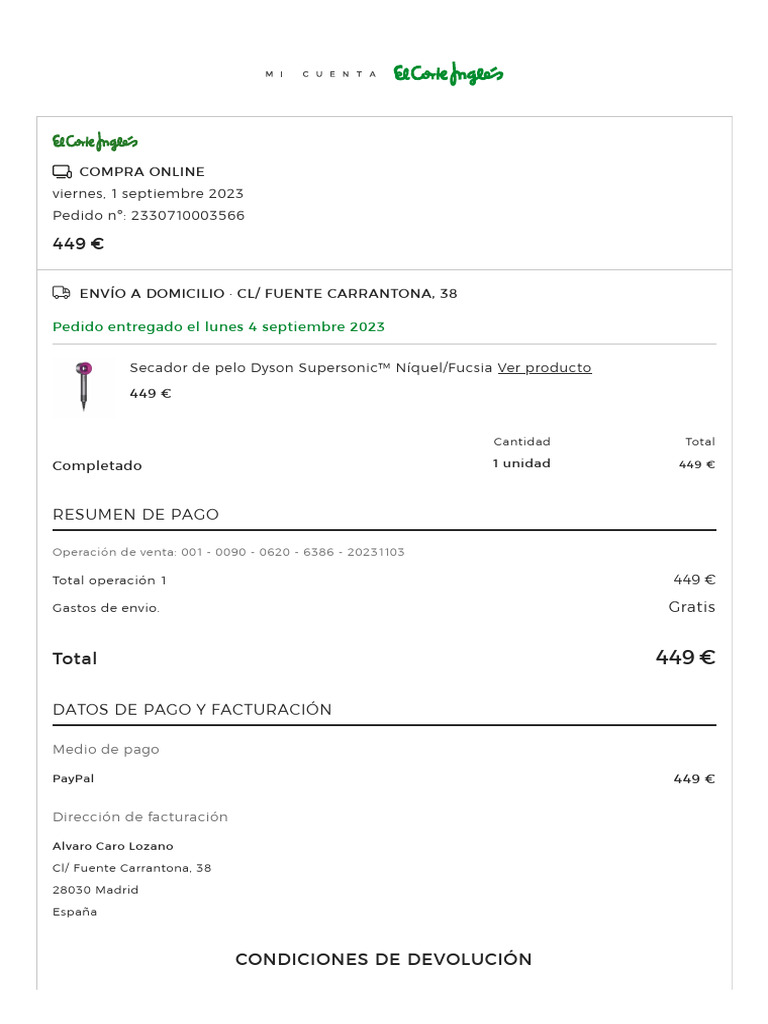This screenshot has height=1024, width=768.
Task: Click the Secador de pelo Dyson title
Action: coord(311,368)
